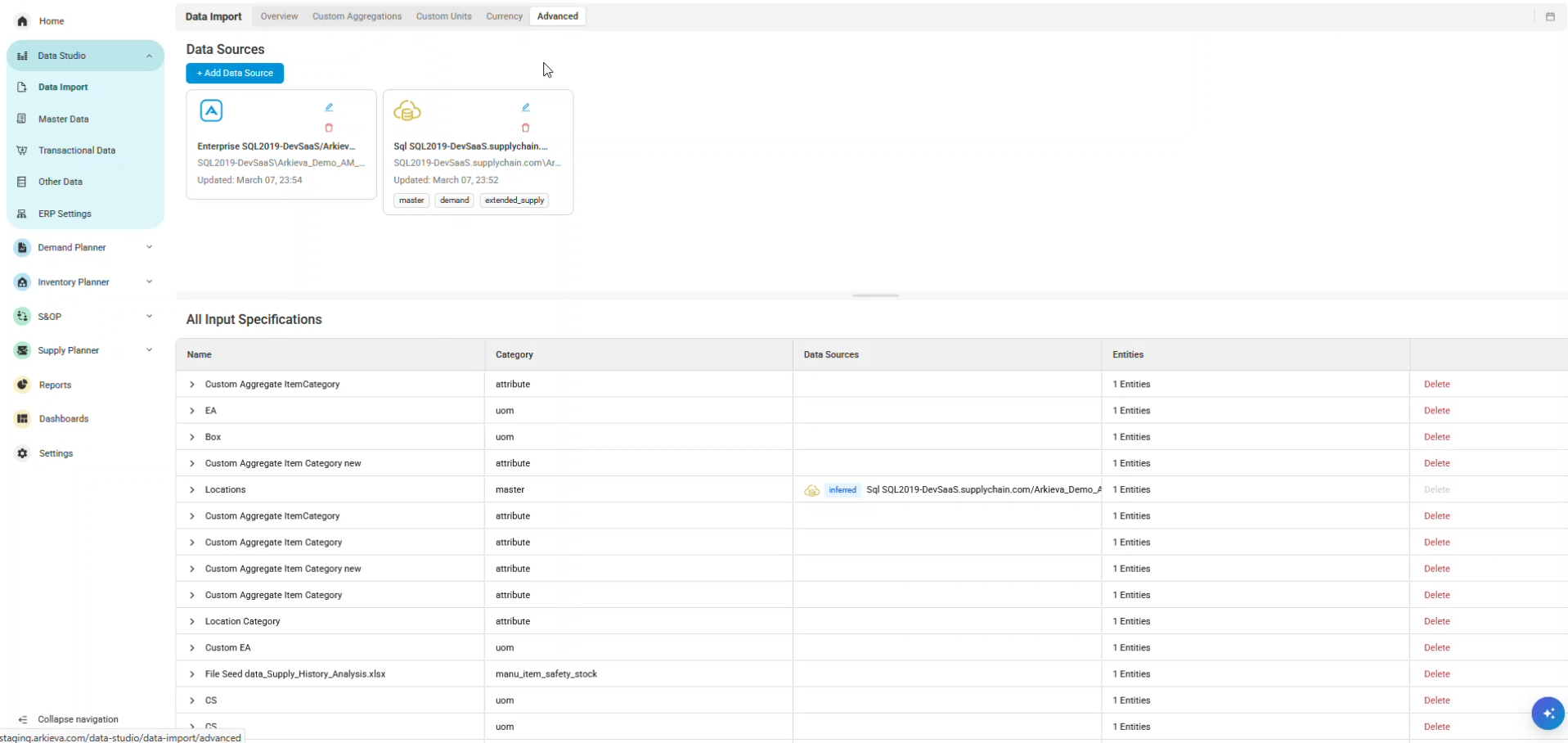Expand the Location Category row
Screen dimensions: 1568x743
pyautogui.click(x=192, y=621)
